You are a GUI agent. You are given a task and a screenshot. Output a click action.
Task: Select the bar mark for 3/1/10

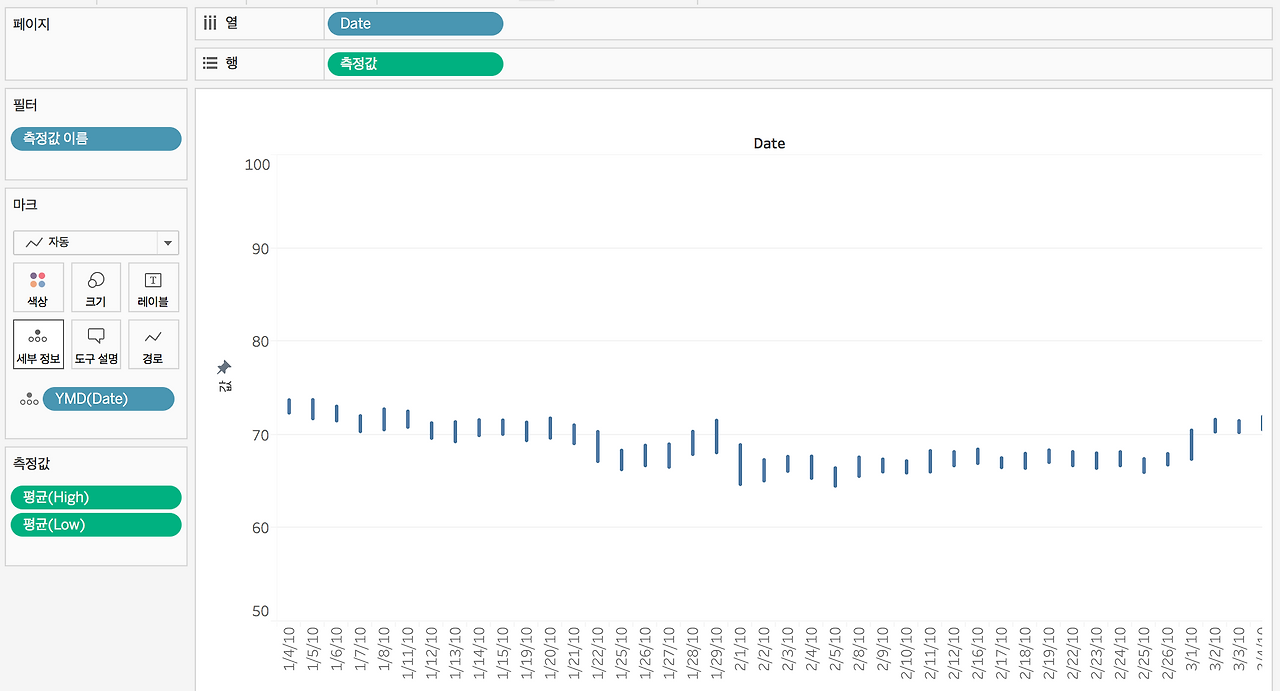1192,445
